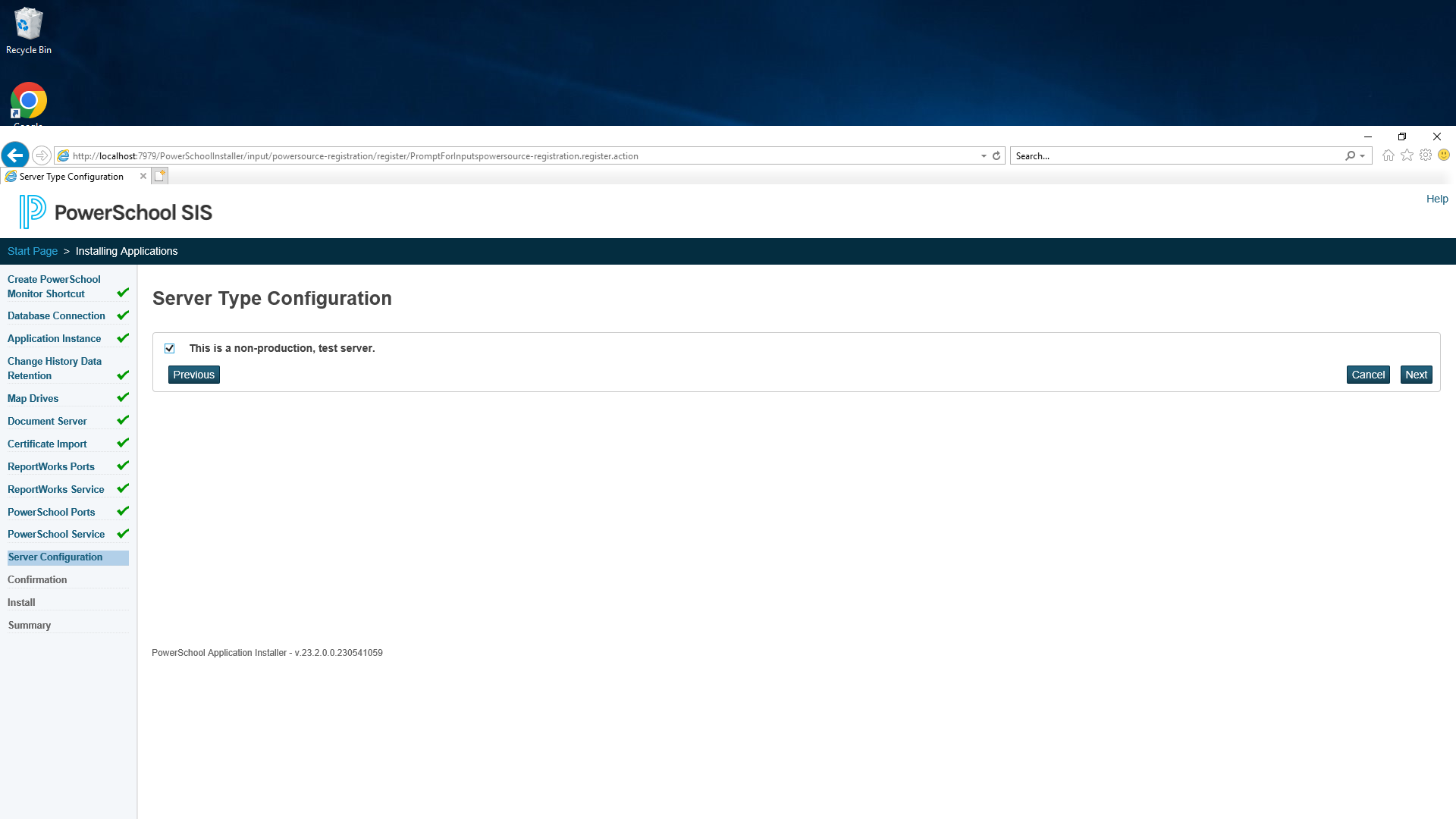Close the Server Type Configuration tab
The width and height of the screenshot is (1456, 819).
tap(143, 176)
